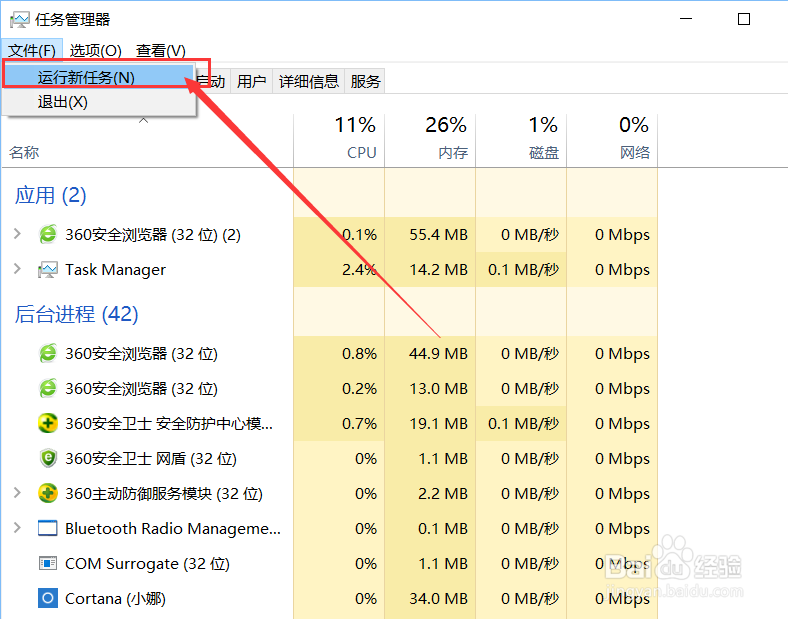Sort processes by the 内存 column header
This screenshot has width=788, height=619.
pos(430,140)
